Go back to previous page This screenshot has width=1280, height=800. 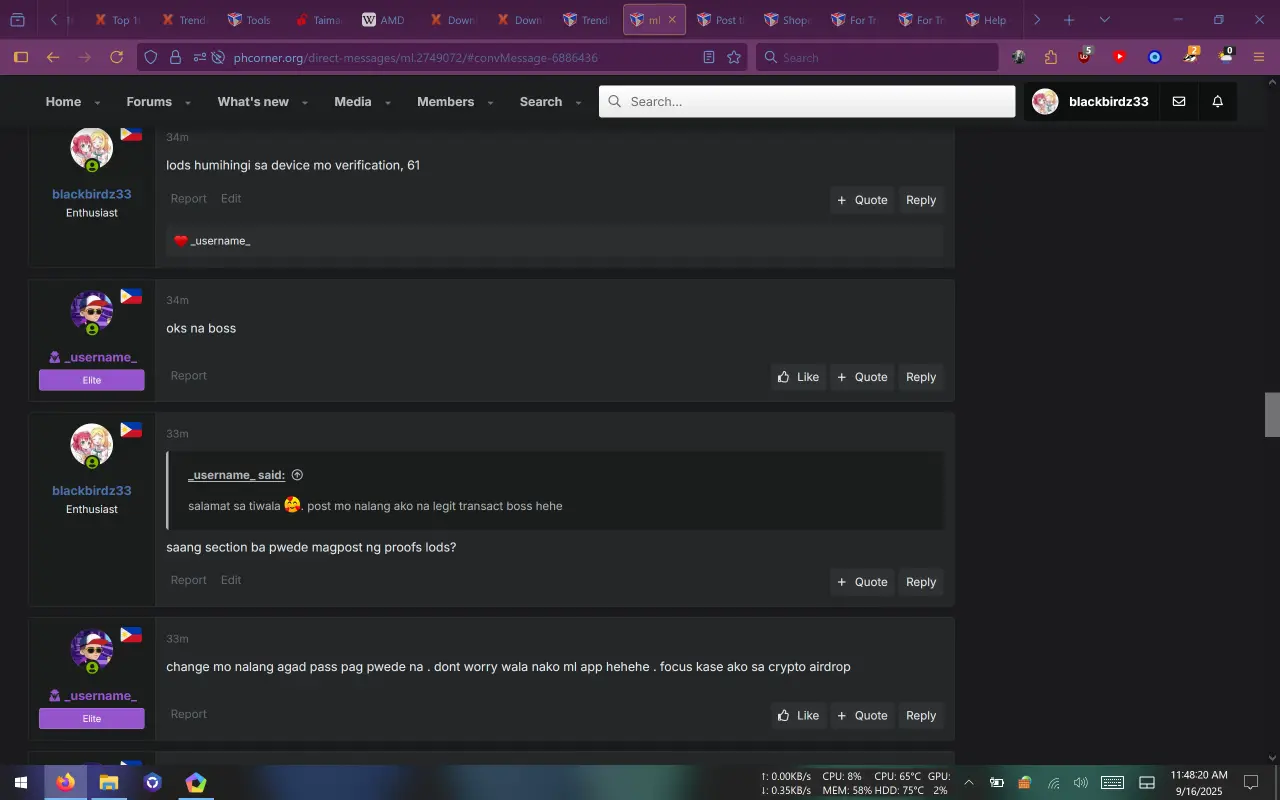tap(53, 57)
